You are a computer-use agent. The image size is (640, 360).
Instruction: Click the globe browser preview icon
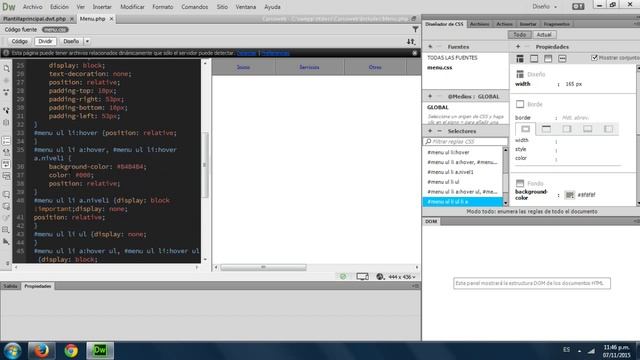pos(380,277)
